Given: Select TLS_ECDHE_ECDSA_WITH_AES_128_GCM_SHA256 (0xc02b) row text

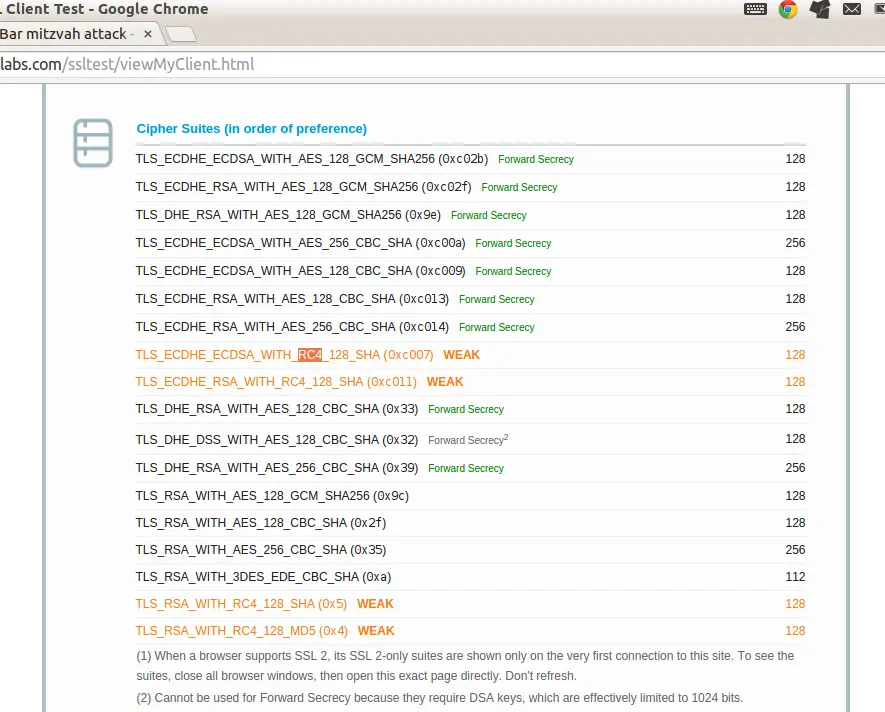Looking at the screenshot, I should point(312,159).
